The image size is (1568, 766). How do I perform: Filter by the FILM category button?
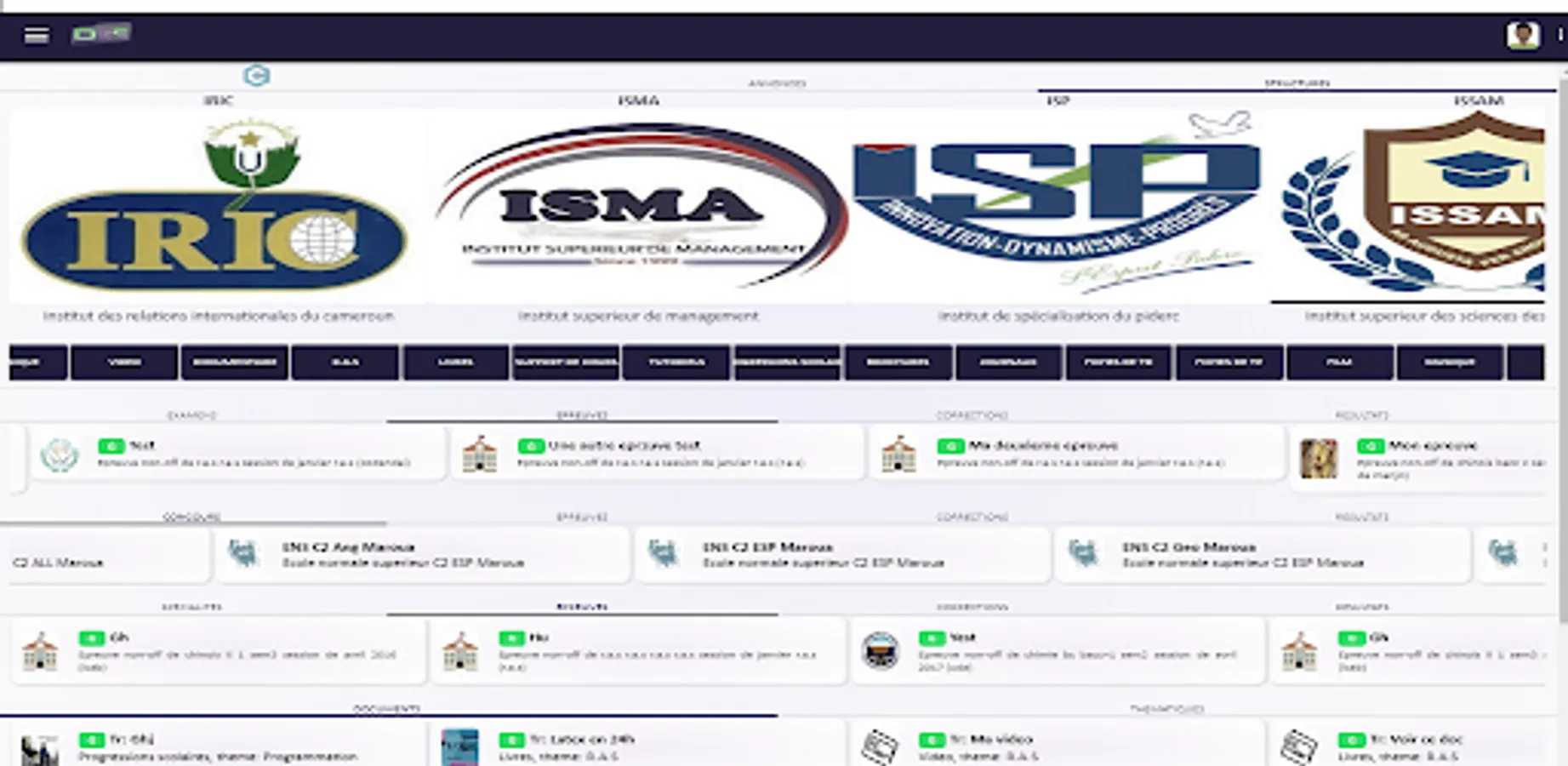pos(1340,363)
